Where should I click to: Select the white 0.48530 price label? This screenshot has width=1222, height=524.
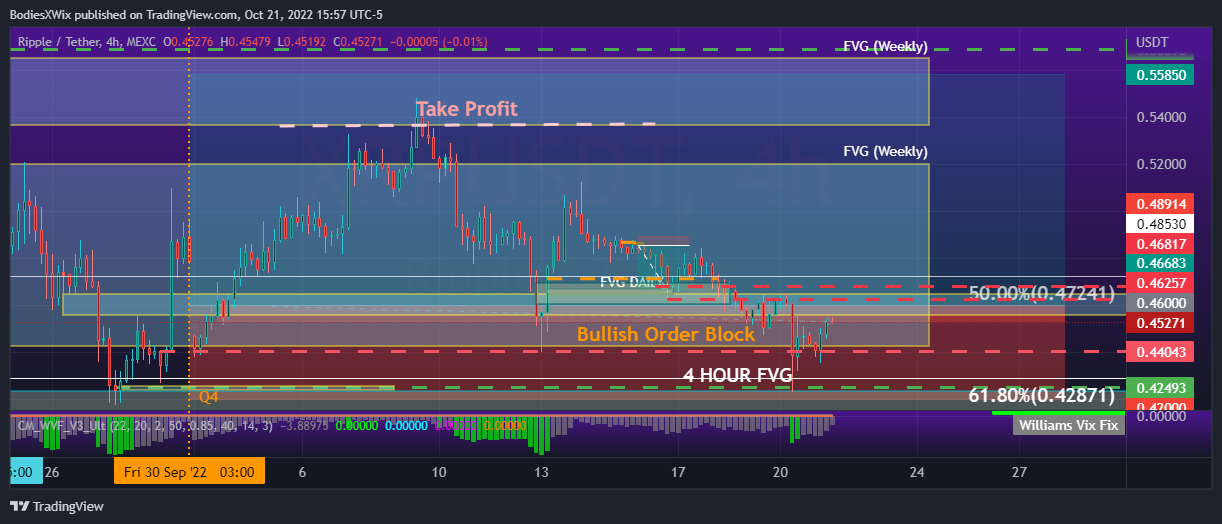[1160, 225]
